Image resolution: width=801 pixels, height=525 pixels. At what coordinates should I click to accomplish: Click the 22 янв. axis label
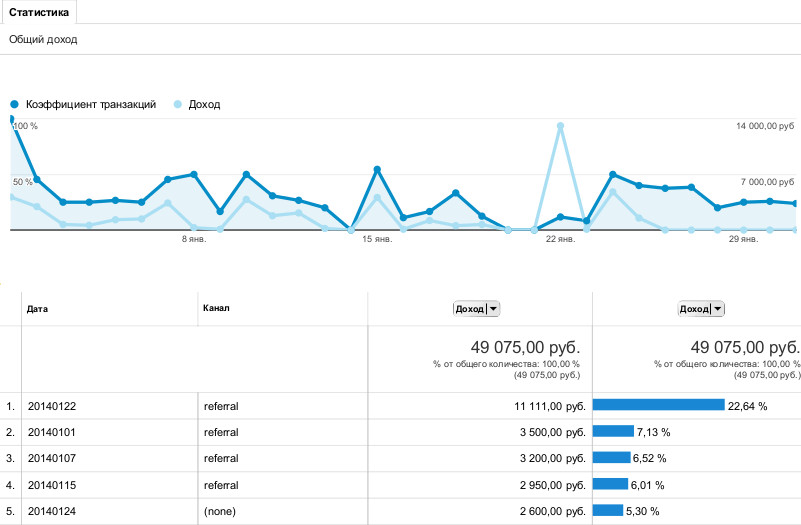pyautogui.click(x=560, y=239)
